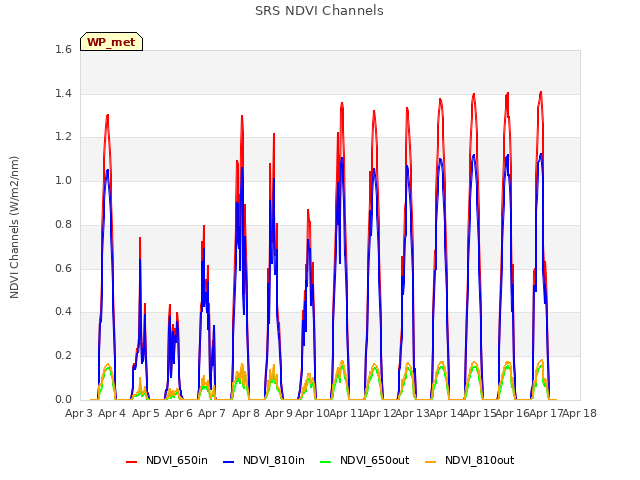This screenshot has width=640, height=480.
Task: Click the 0.0 y-axis tick label
Action: 63,399
